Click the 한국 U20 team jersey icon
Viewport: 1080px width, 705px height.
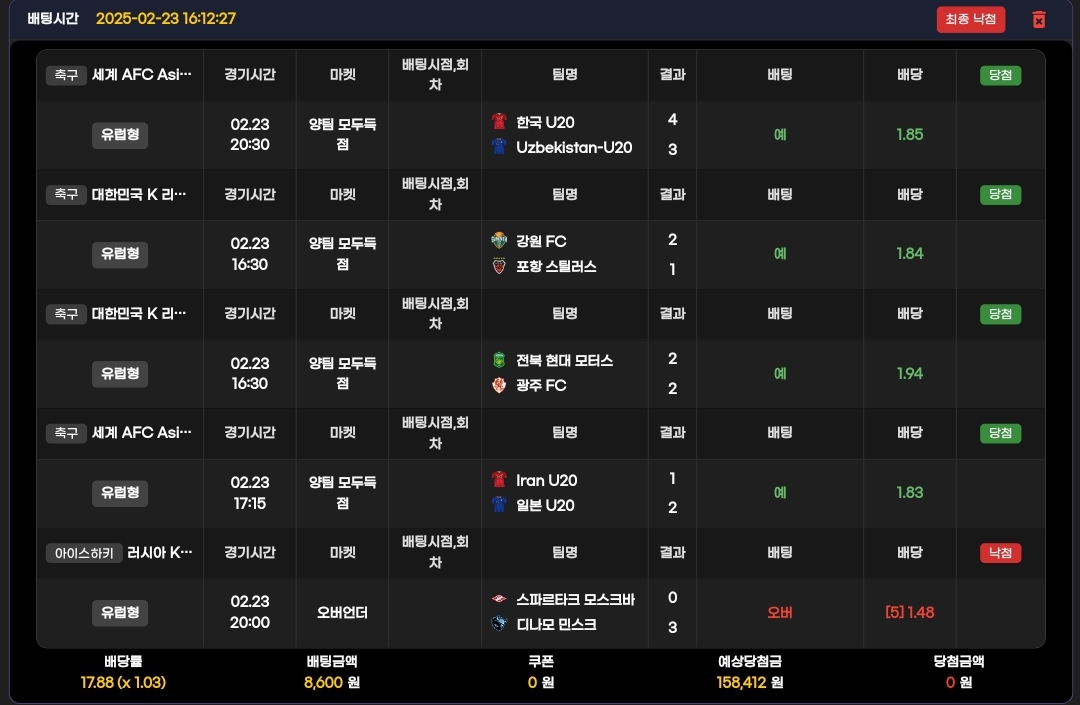click(499, 122)
